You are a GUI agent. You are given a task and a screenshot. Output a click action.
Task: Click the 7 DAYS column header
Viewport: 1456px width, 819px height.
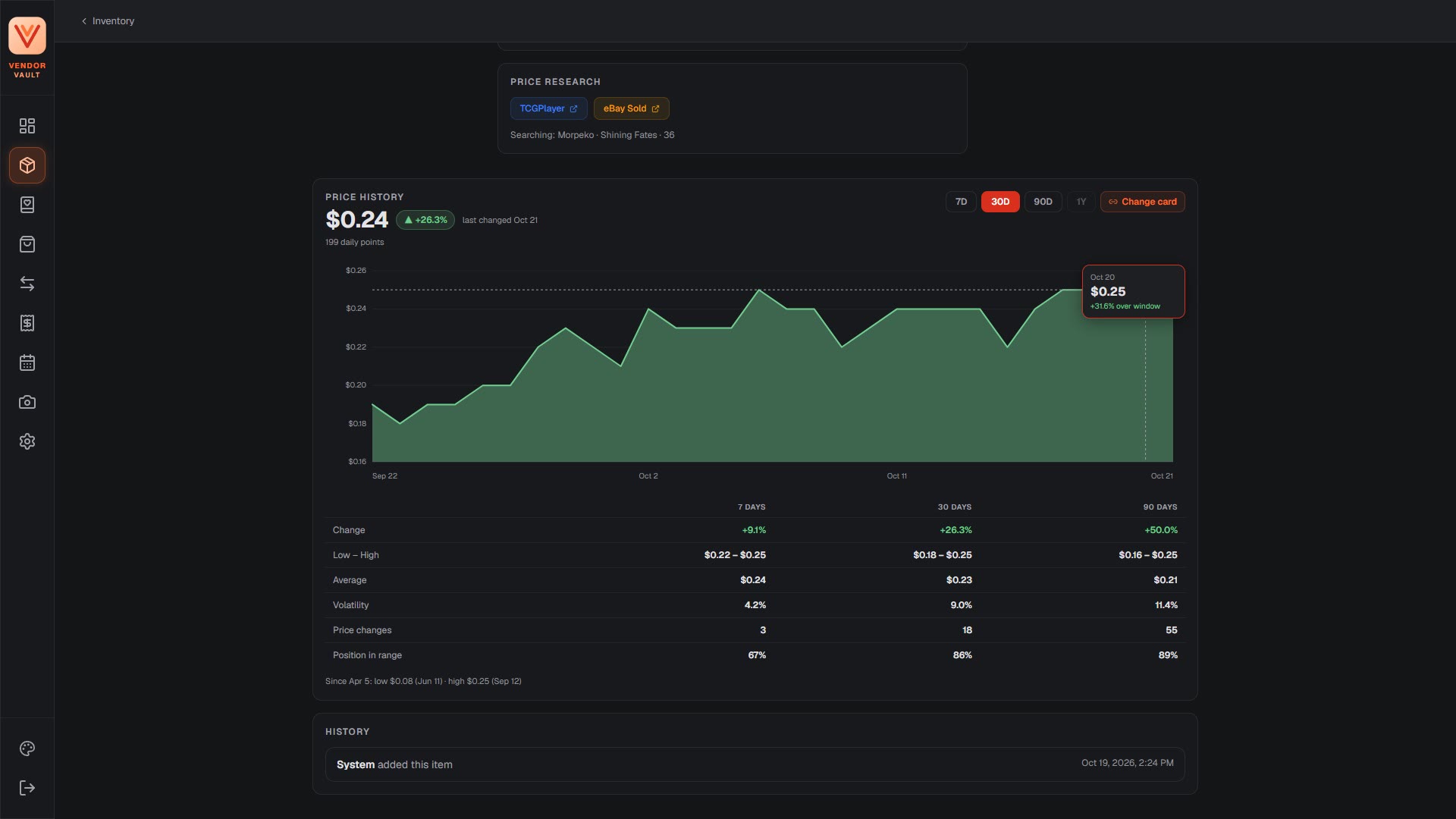pyautogui.click(x=751, y=507)
